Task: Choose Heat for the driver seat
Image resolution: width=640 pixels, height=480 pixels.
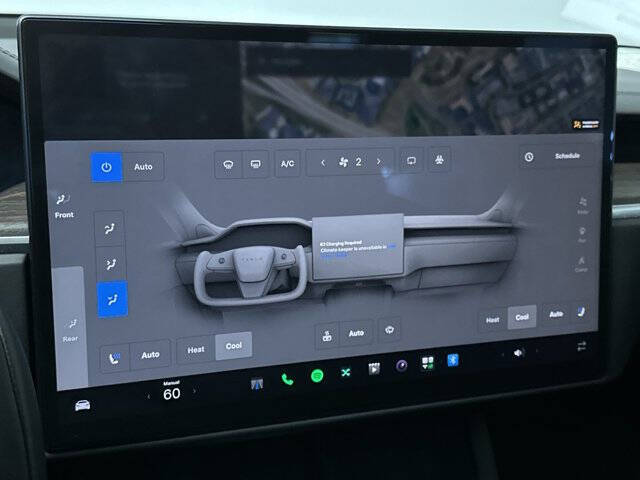Action: [196, 350]
